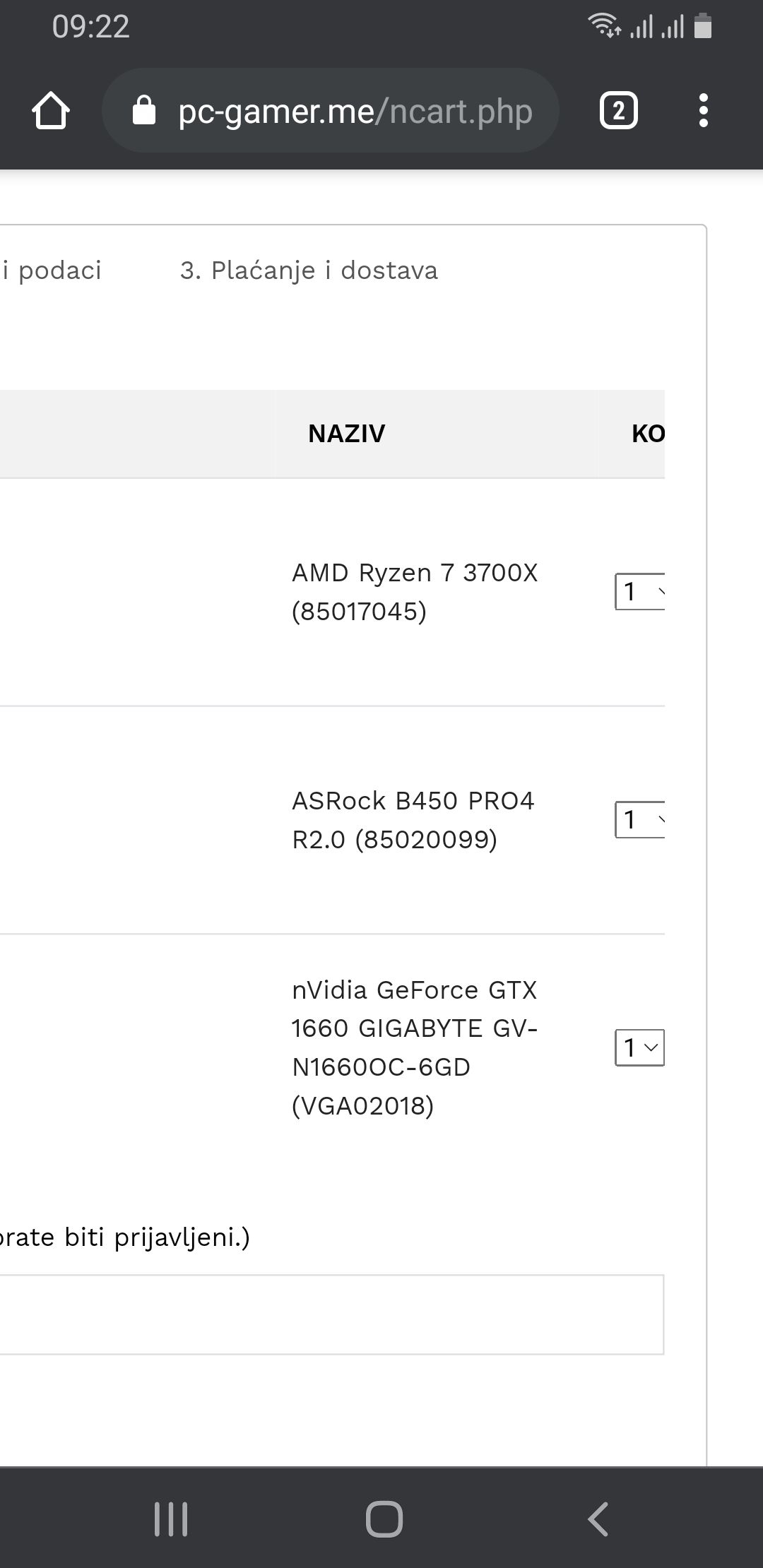Tap the Android home navigation button

click(384, 1519)
